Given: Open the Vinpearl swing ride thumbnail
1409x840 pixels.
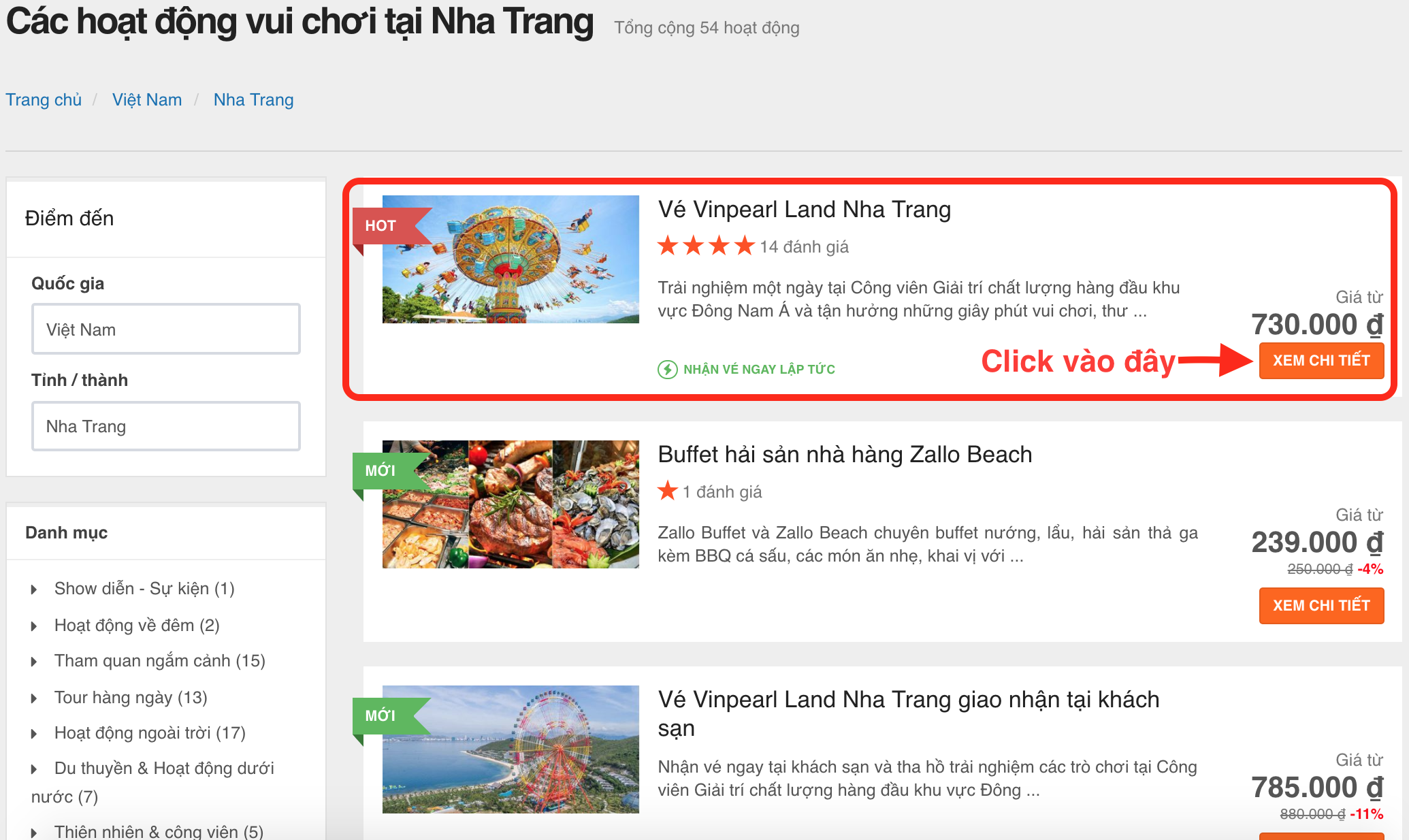Looking at the screenshot, I should click(x=511, y=259).
